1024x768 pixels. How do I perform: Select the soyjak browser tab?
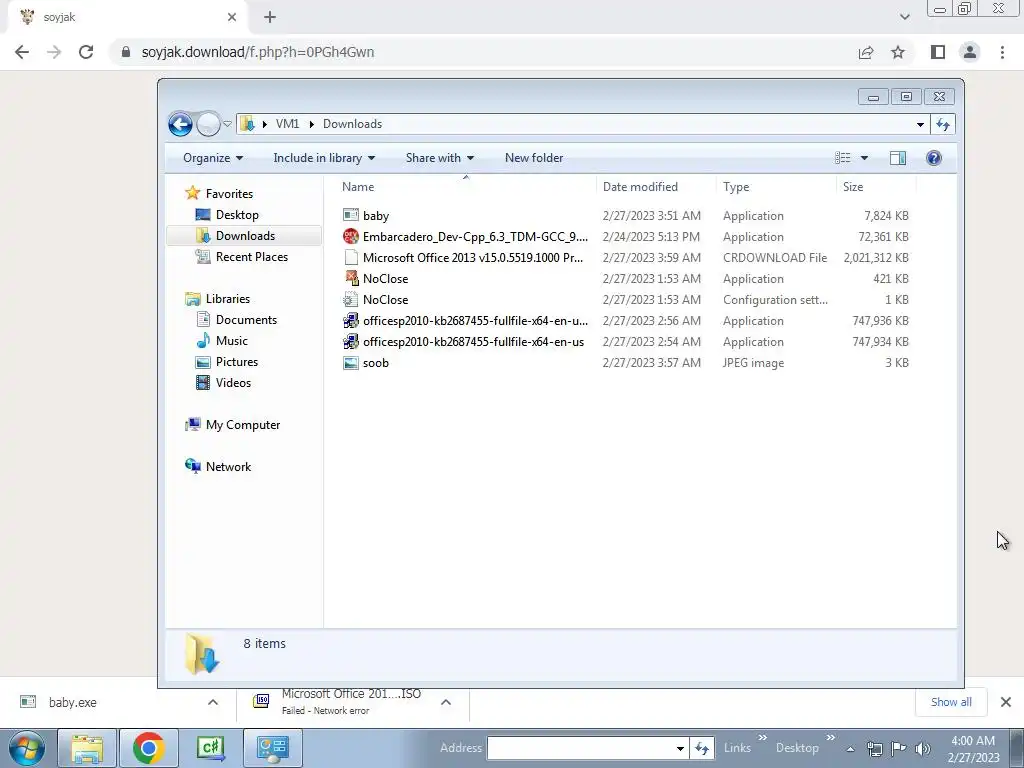point(129,17)
